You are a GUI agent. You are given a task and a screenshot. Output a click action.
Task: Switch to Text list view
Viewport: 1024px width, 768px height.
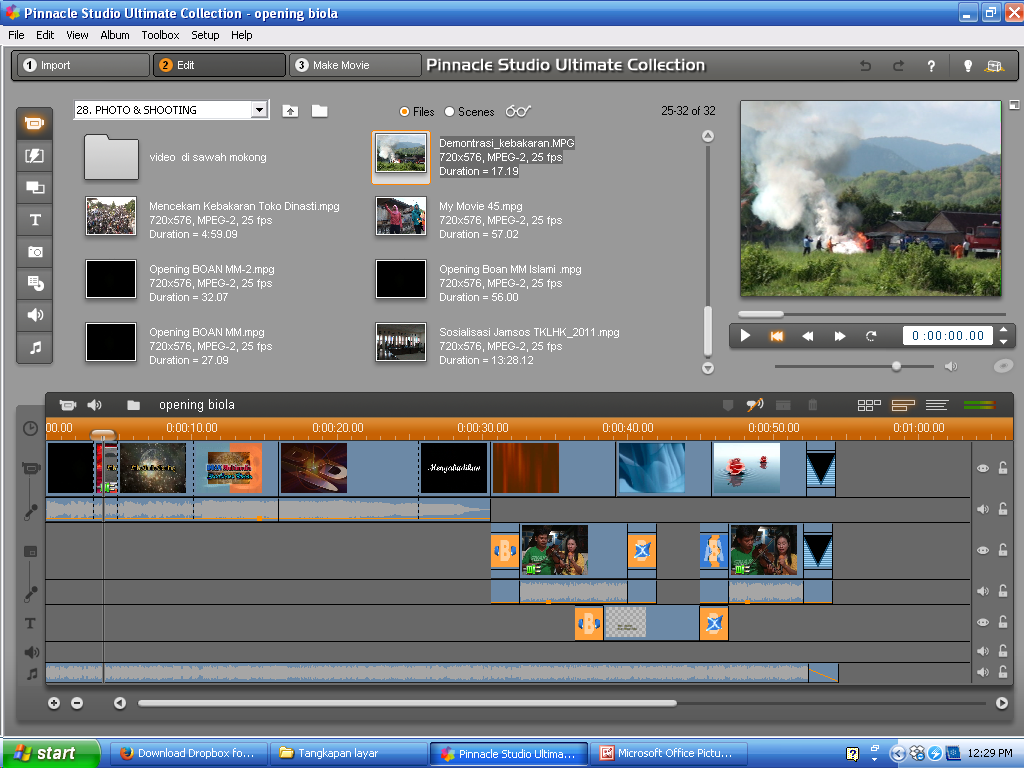[x=936, y=406]
